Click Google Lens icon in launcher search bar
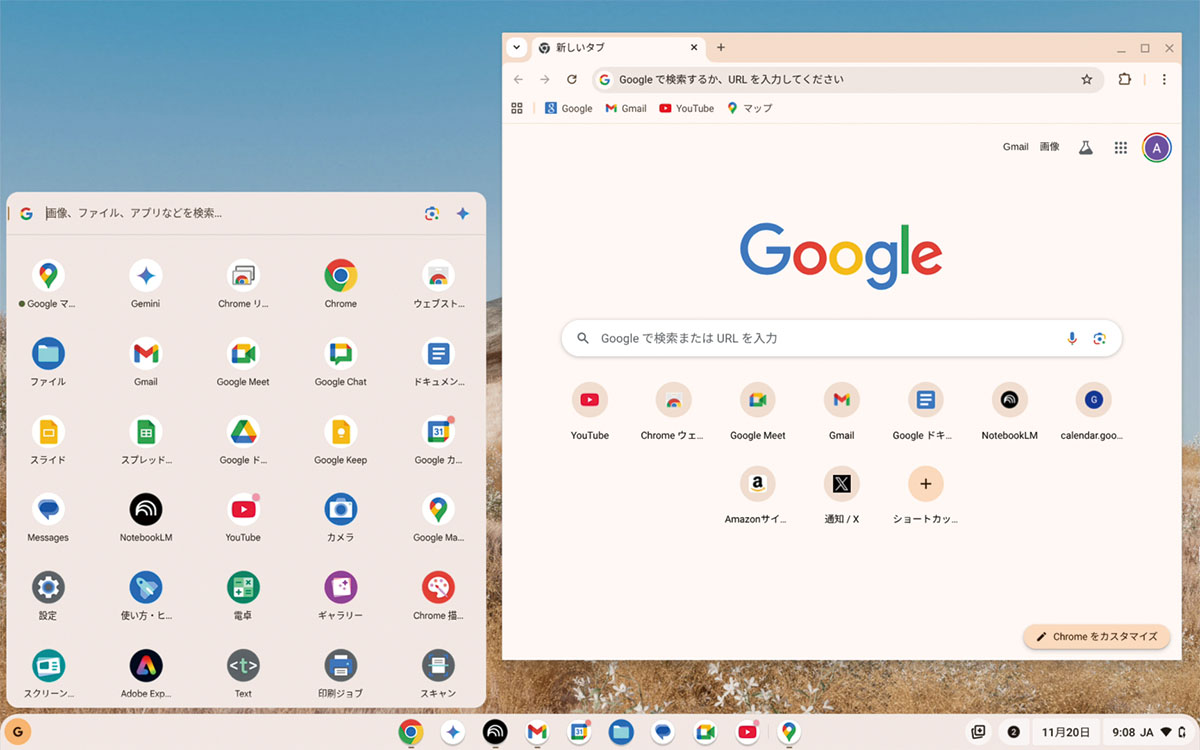The height and width of the screenshot is (750, 1200). click(431, 213)
